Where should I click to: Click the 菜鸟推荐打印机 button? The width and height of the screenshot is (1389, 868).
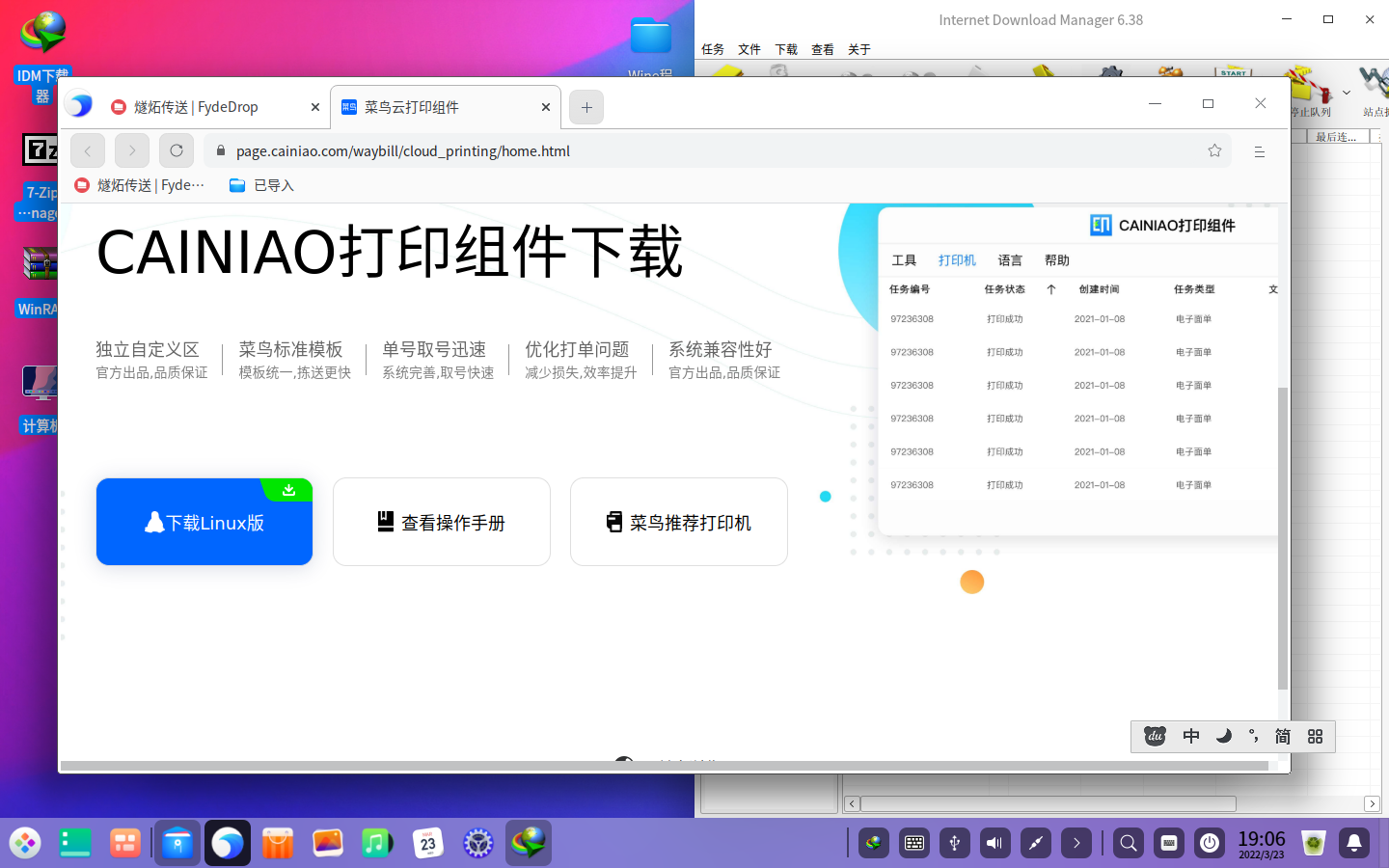point(679,522)
